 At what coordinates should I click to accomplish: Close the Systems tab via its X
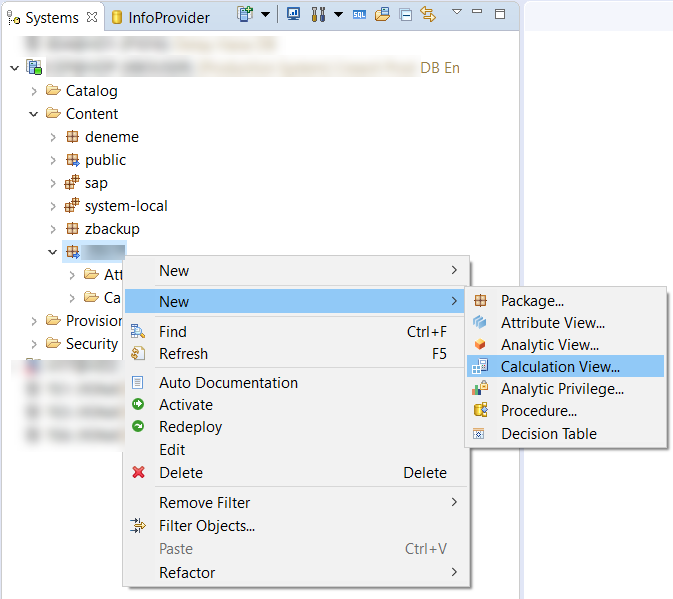click(x=92, y=17)
